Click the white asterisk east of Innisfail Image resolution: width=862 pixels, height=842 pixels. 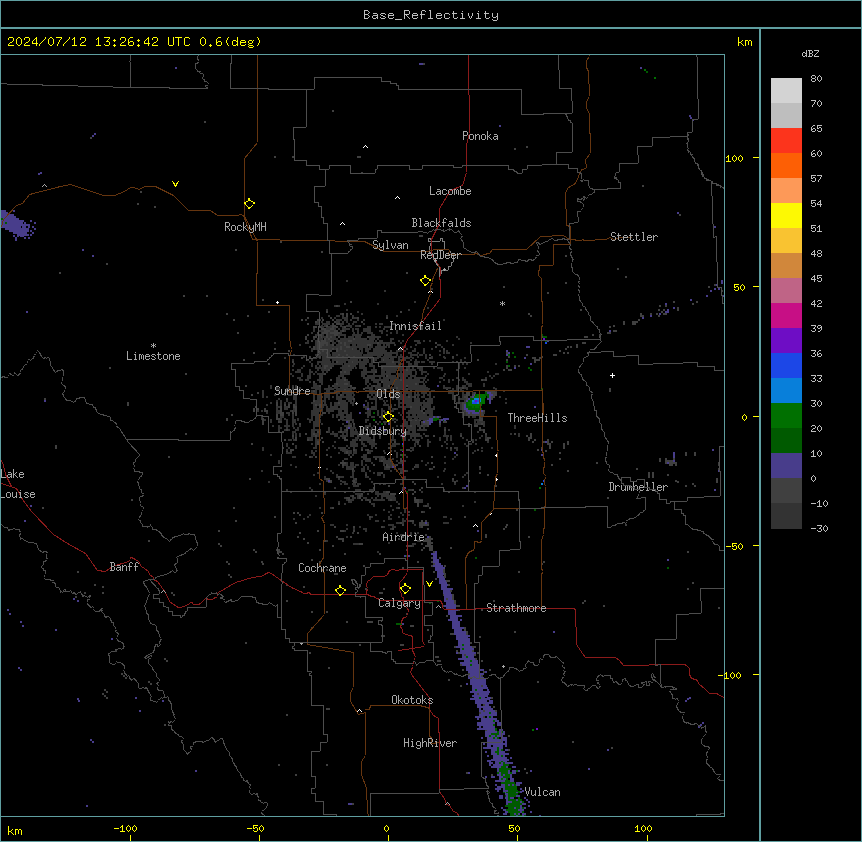502,303
